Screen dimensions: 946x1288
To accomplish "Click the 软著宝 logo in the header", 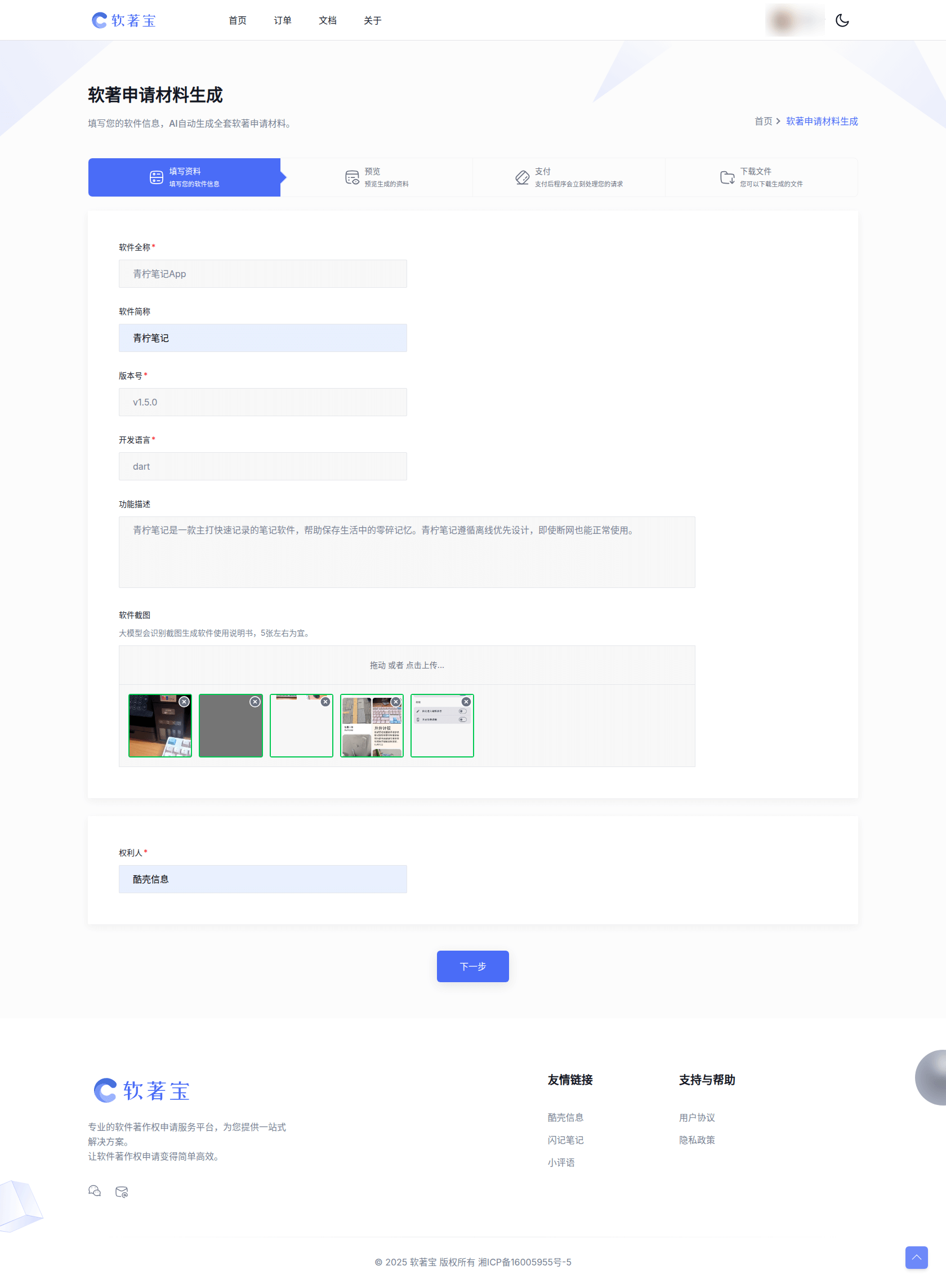I will [124, 21].
